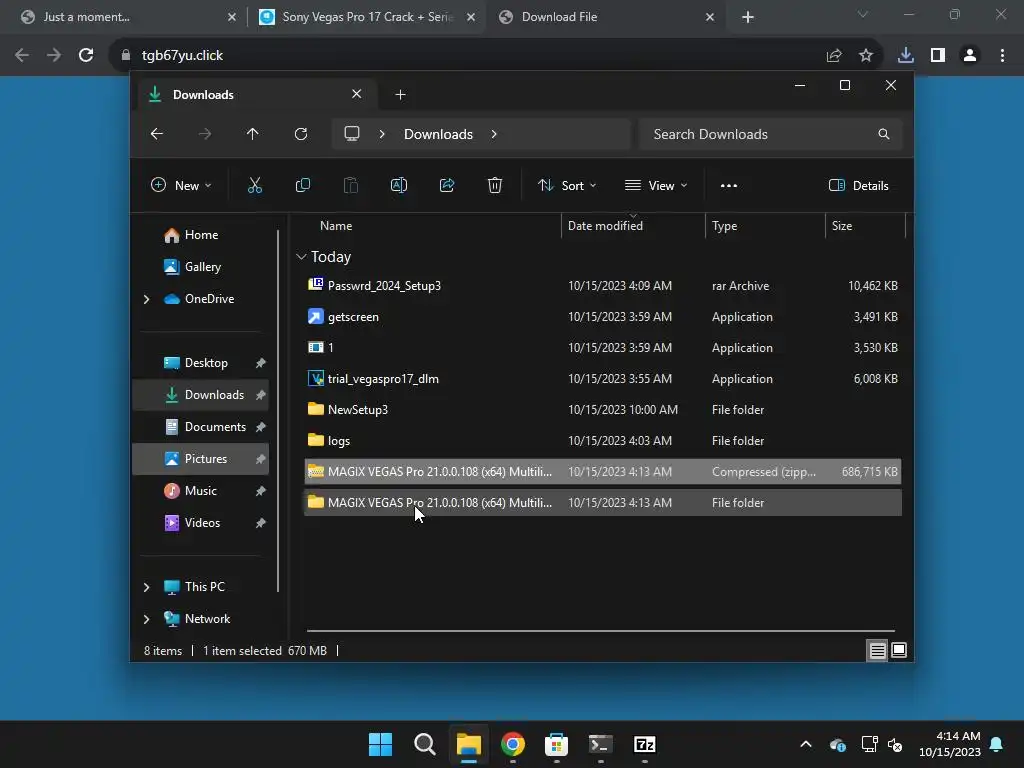Viewport: 1024px width, 768px height.
Task: Select Downloads tab in File Explorer
Action: 255,95
